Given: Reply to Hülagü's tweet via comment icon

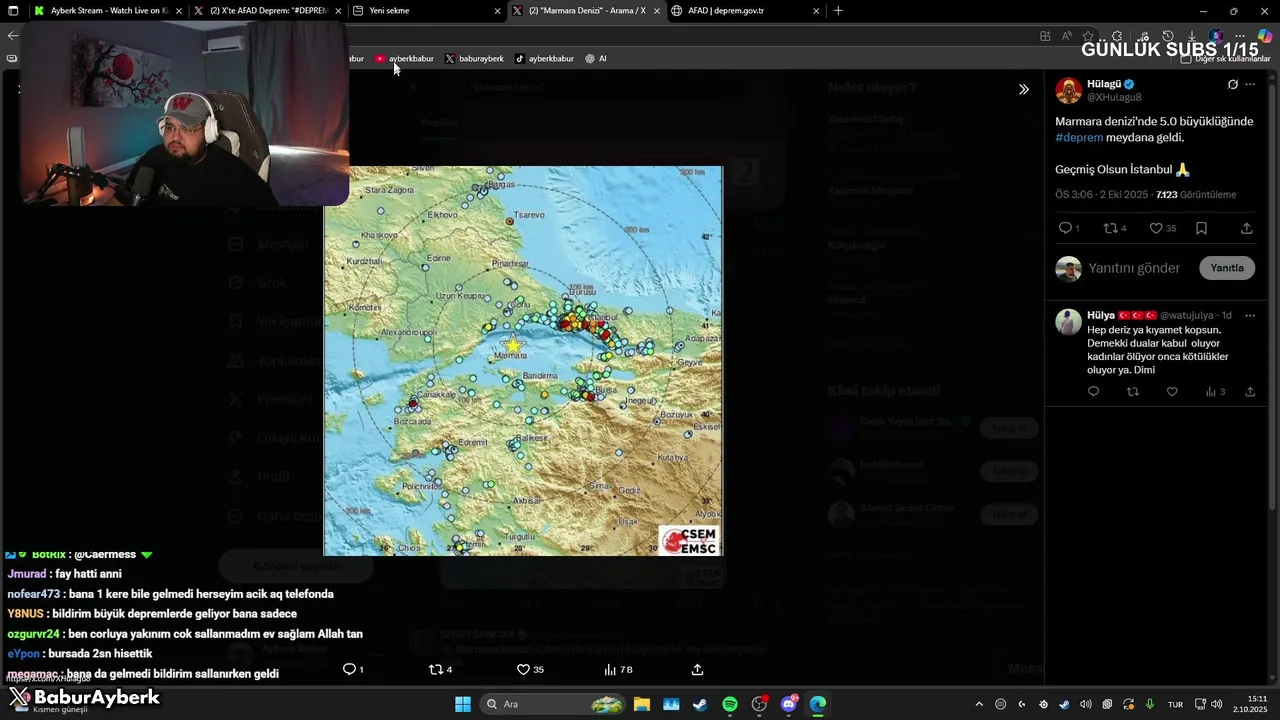Looking at the screenshot, I should [1065, 228].
